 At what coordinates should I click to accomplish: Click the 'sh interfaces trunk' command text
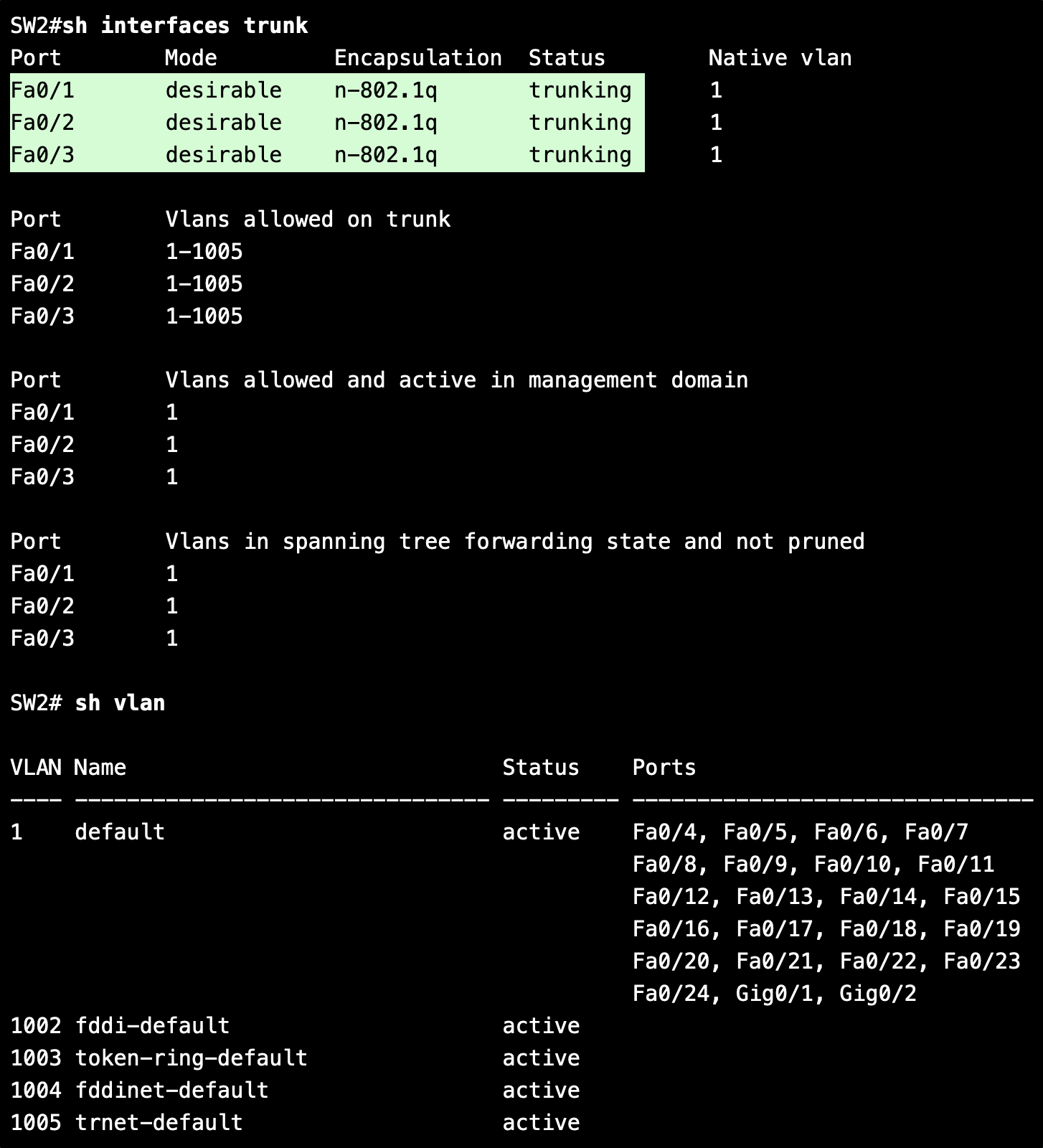point(185,26)
